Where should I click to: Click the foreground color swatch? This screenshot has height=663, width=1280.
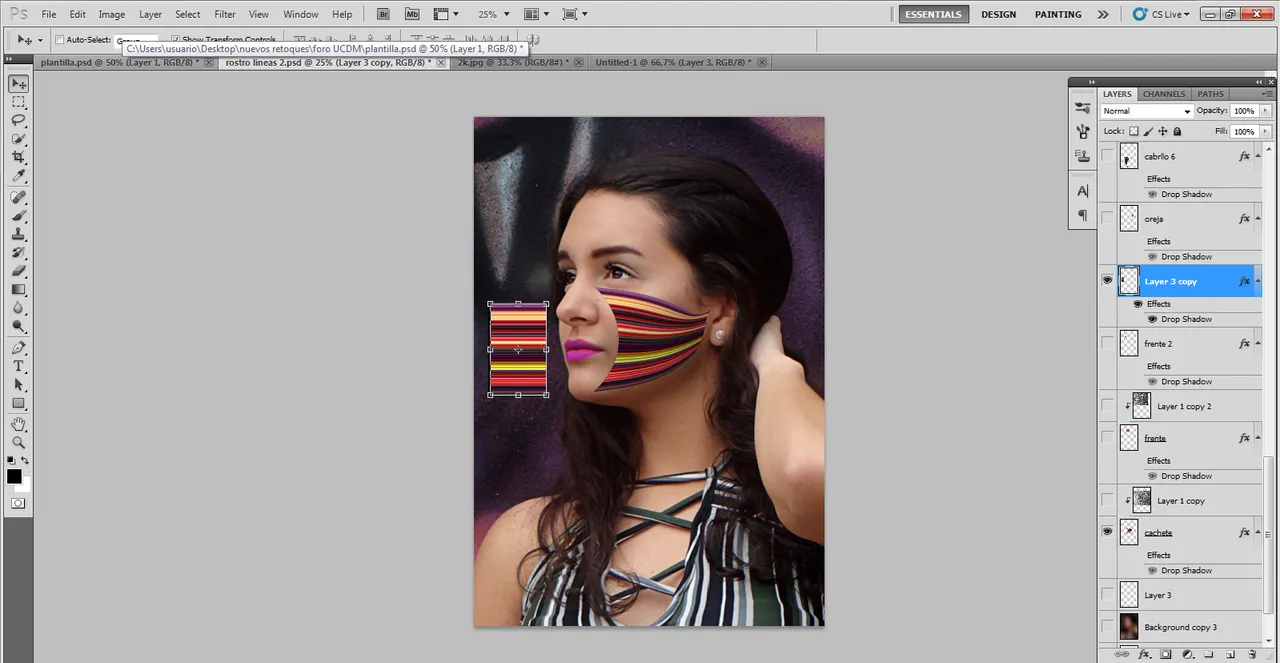[14, 477]
